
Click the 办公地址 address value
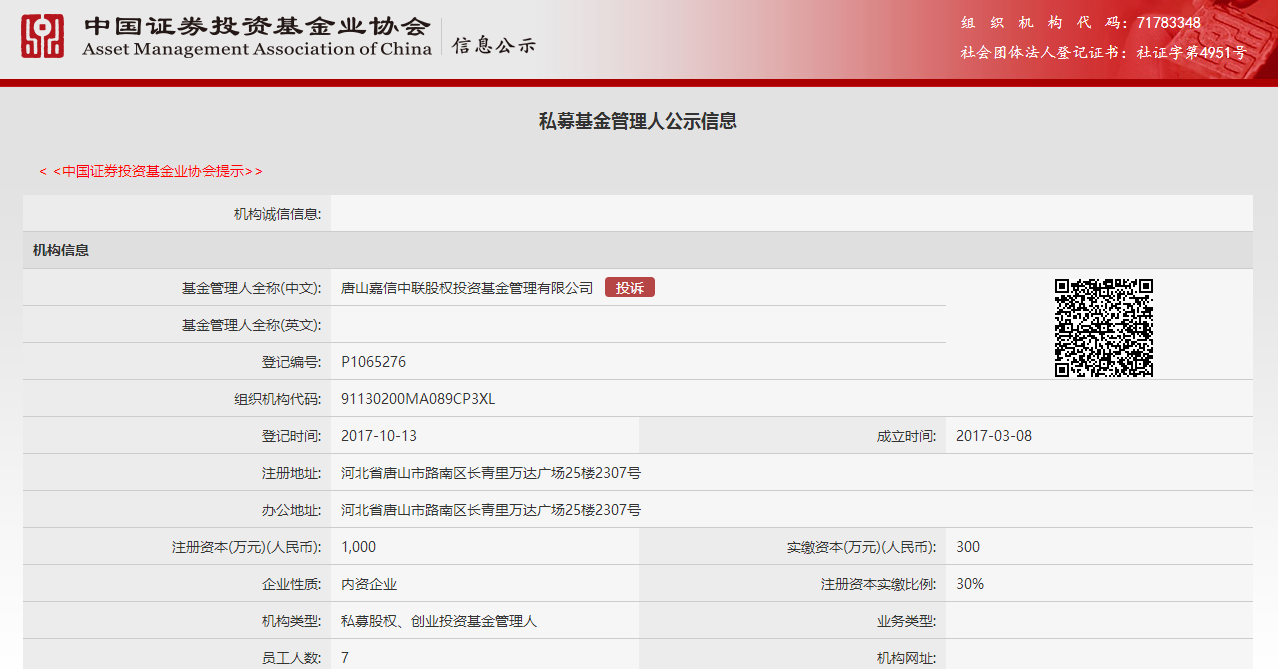coord(491,510)
